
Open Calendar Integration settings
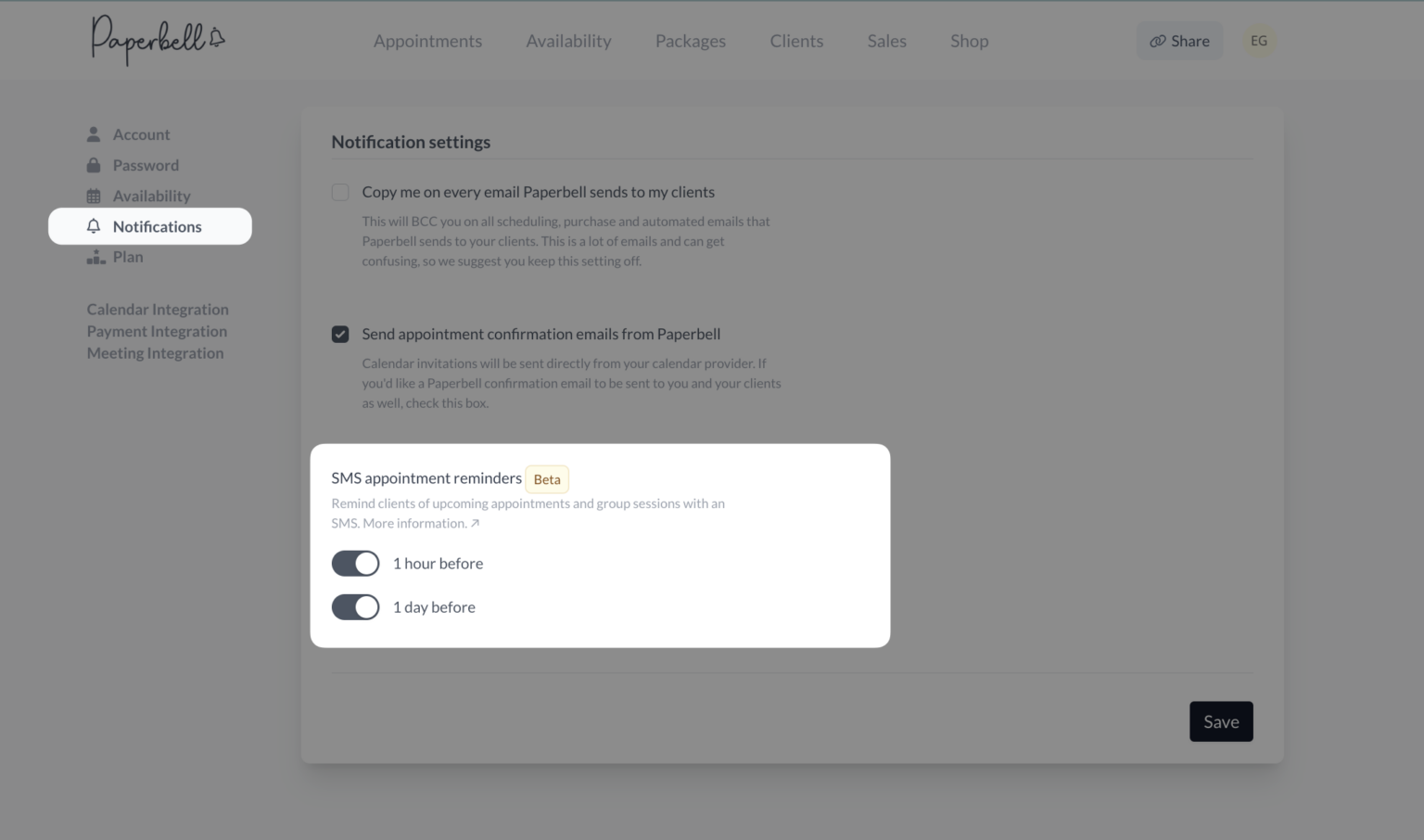click(x=158, y=309)
